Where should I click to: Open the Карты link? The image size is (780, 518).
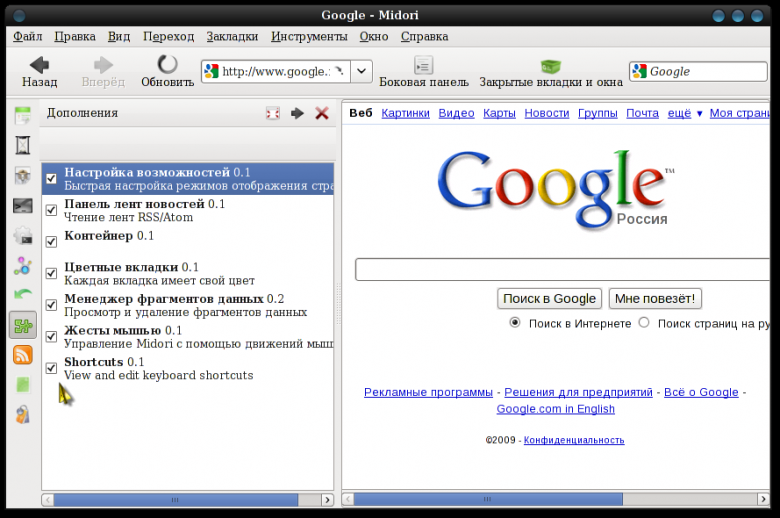[x=499, y=113]
